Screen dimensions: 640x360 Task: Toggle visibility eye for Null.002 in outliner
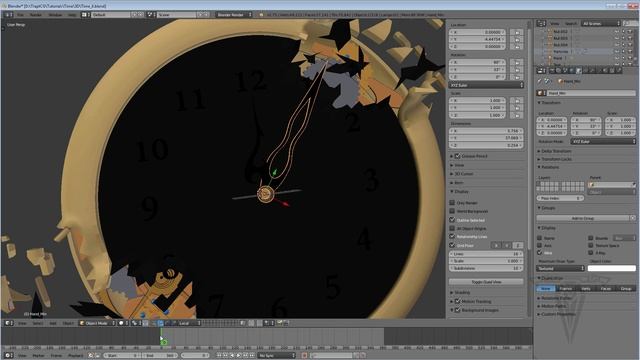tap(617, 31)
